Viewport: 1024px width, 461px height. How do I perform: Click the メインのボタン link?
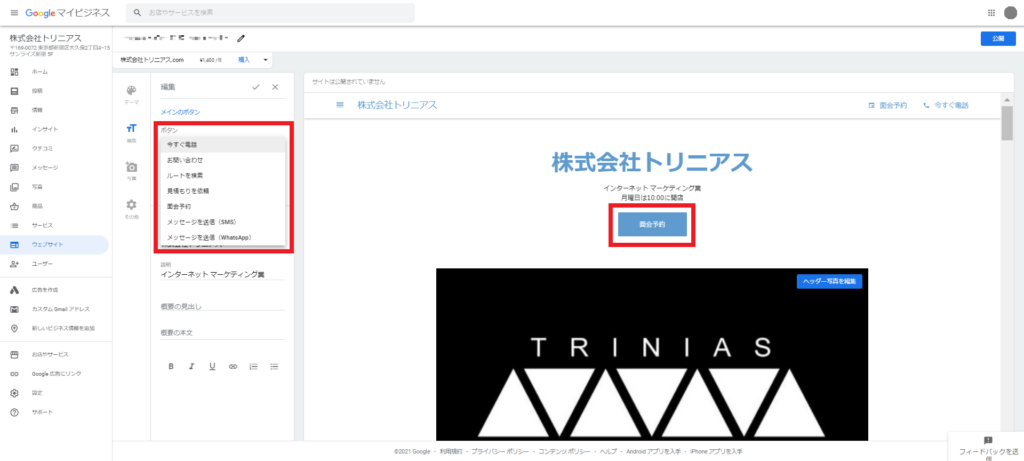pos(180,112)
